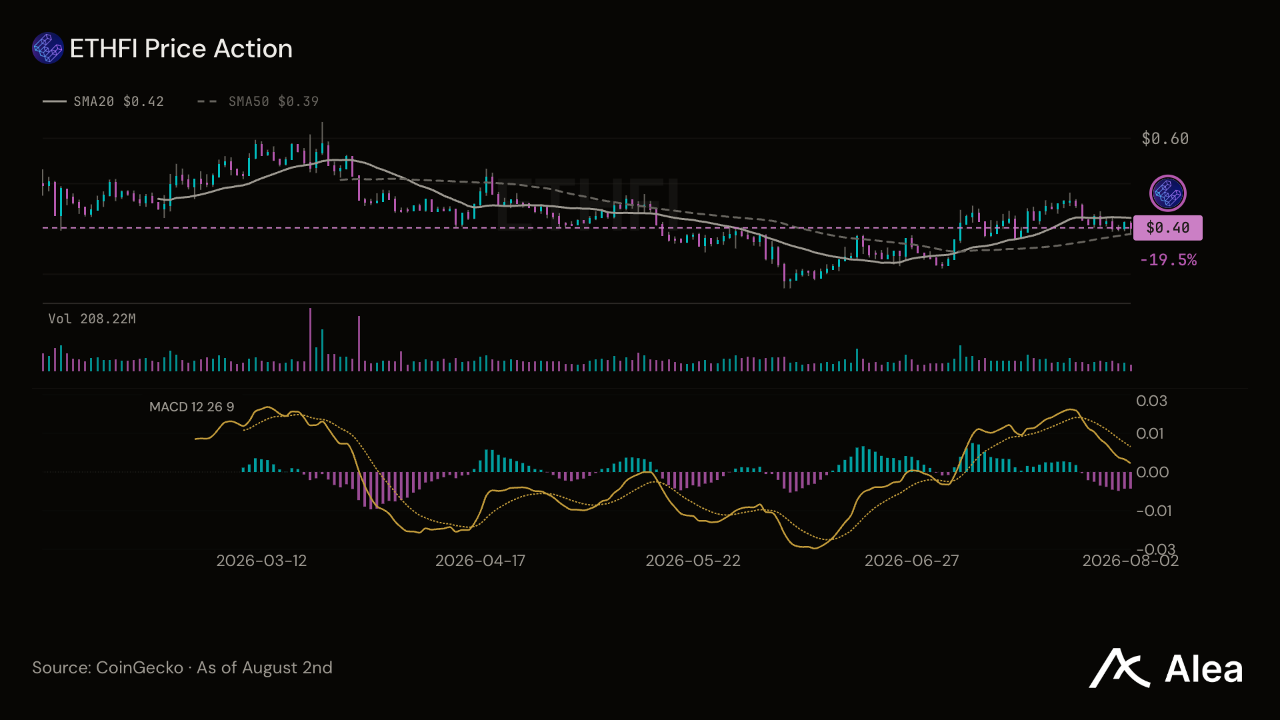Click the 2026-04-17 date label
Image resolution: width=1280 pixels, height=720 pixels.
[x=480, y=561]
